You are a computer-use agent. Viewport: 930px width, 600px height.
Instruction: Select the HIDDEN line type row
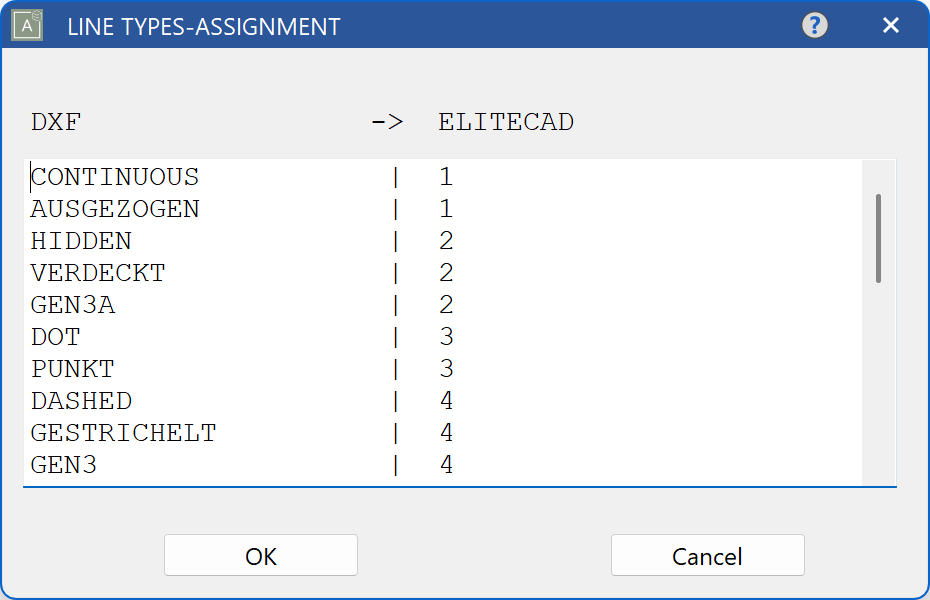click(x=80, y=241)
